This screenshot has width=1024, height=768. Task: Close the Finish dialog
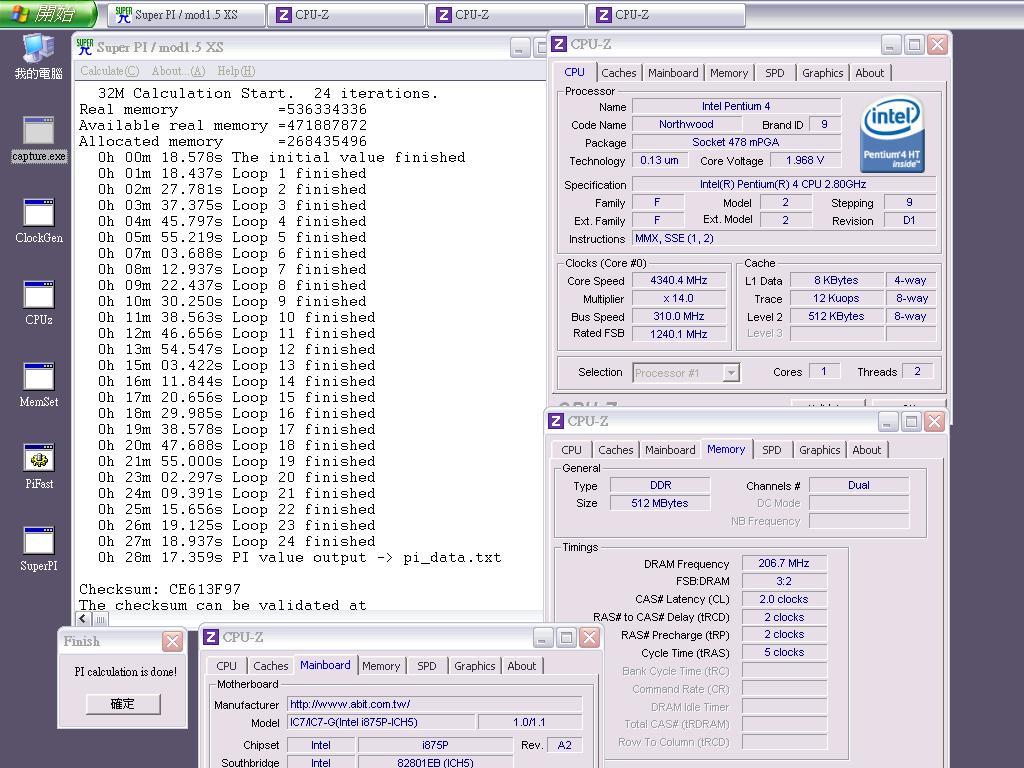pyautogui.click(x=173, y=642)
